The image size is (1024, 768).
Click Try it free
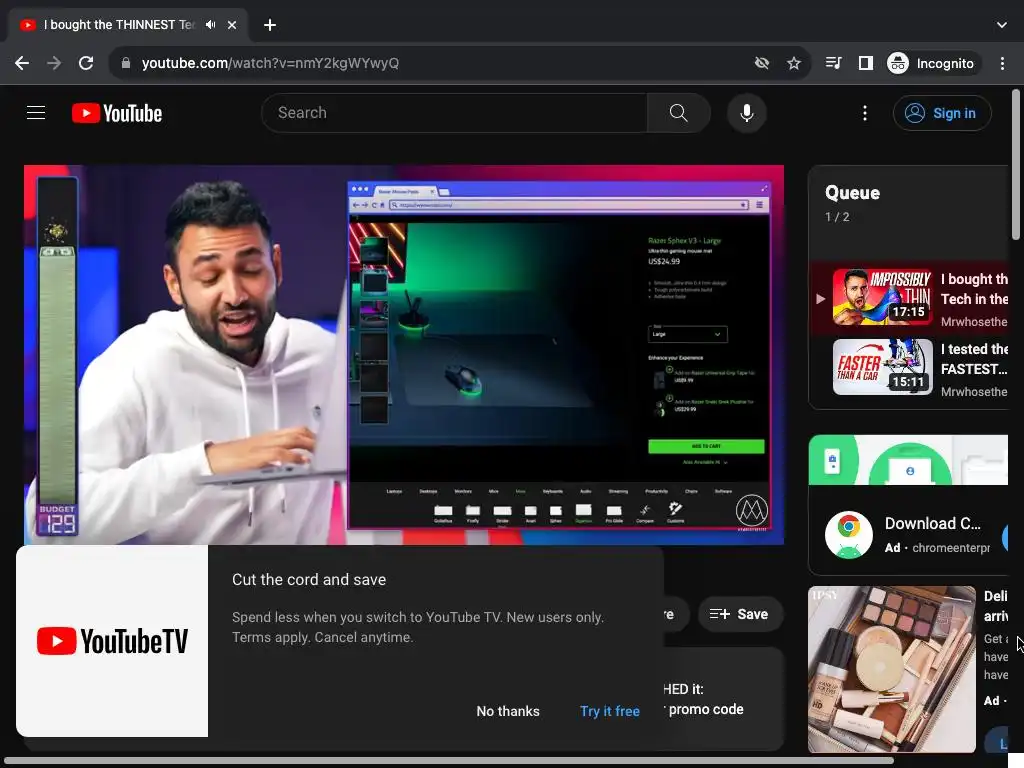[610, 711]
